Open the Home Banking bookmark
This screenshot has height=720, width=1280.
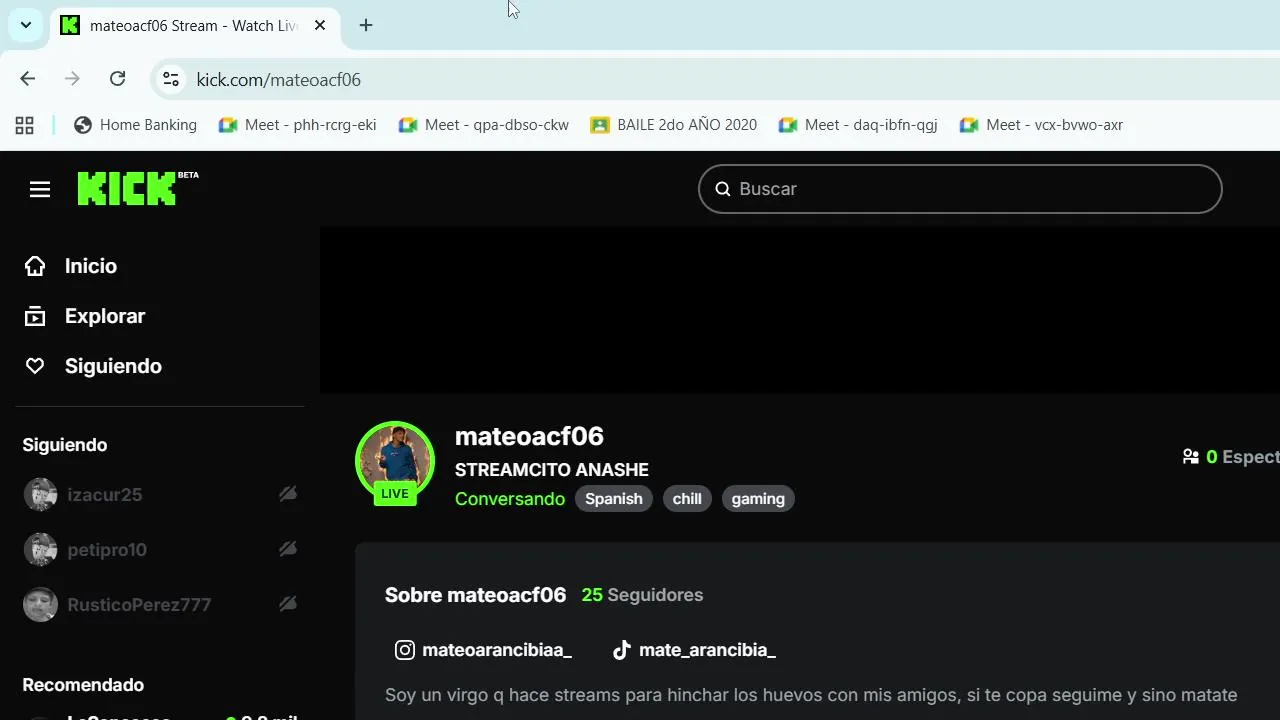(136, 125)
